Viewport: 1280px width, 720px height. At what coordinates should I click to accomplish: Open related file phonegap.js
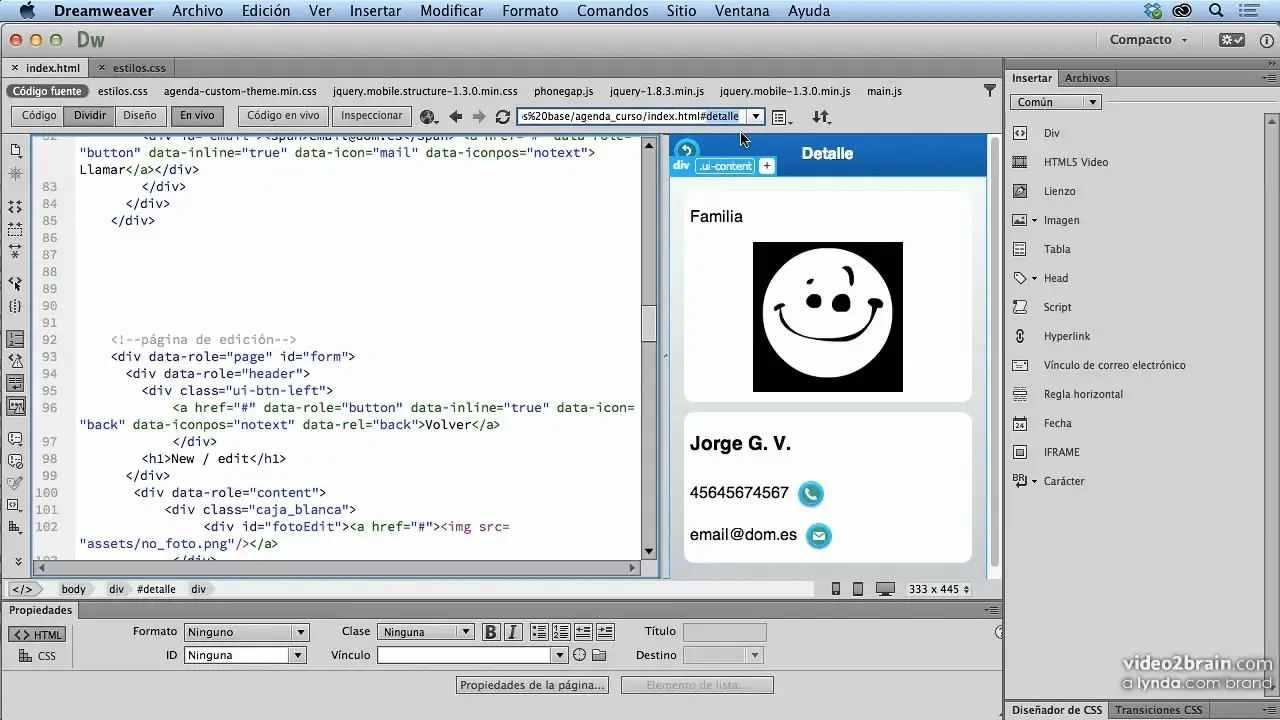564,91
